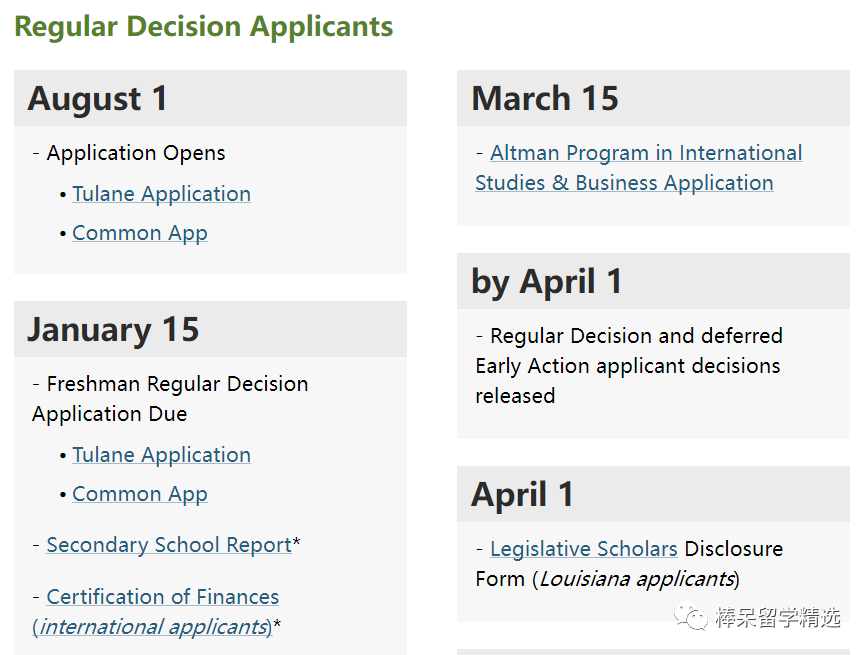Screen dimensions: 868x655
Task: Click the April 1 heading above Legislative Scholars
Action: coord(522,495)
